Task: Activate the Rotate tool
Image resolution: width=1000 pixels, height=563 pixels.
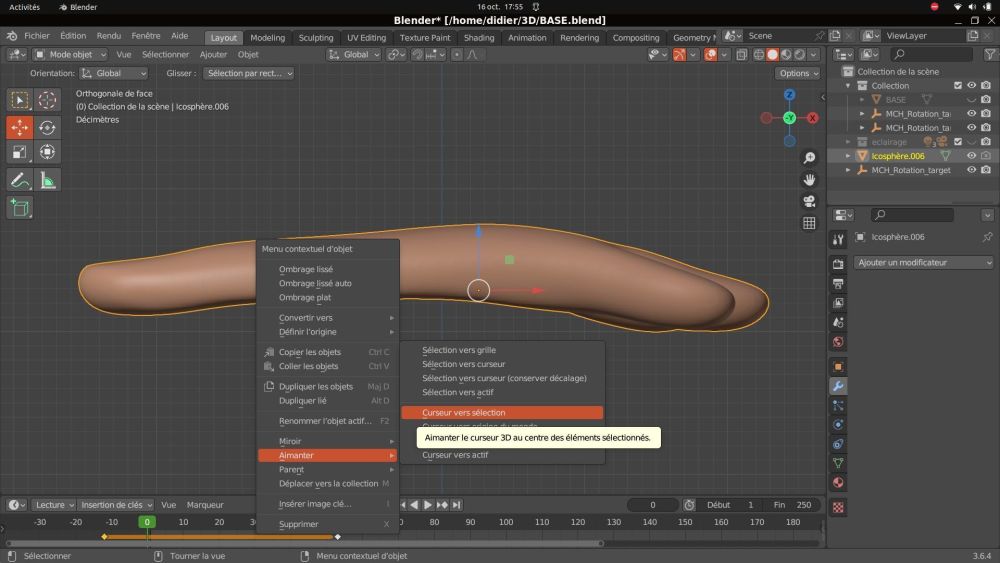Action: [x=47, y=128]
